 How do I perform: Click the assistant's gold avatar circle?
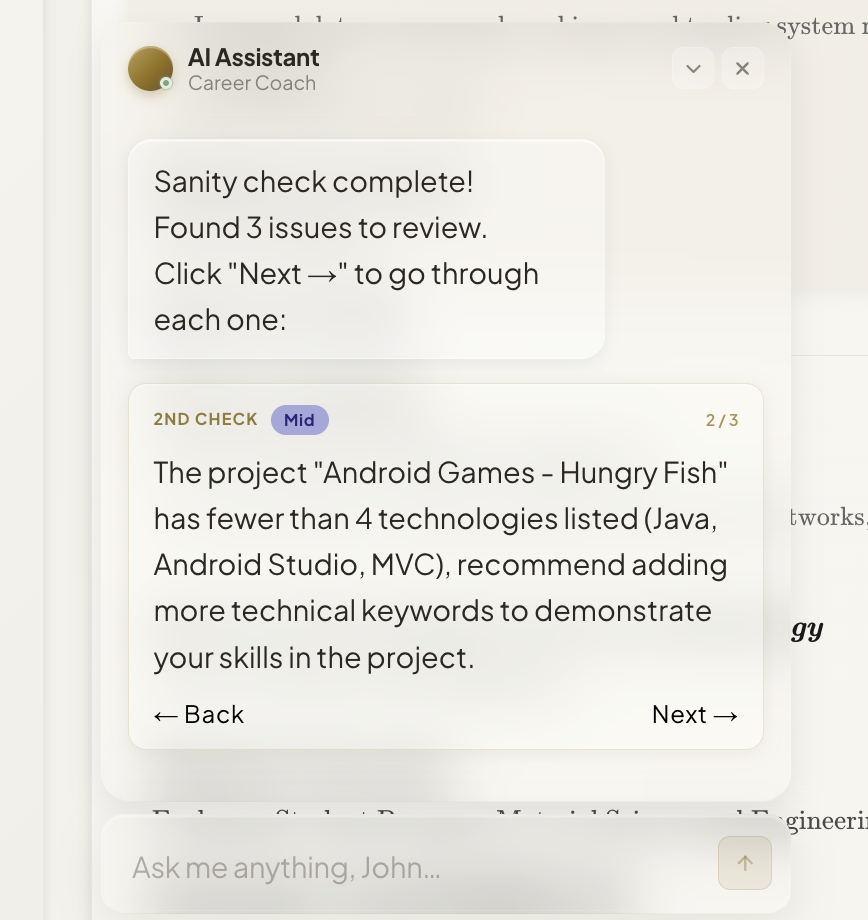(150, 69)
